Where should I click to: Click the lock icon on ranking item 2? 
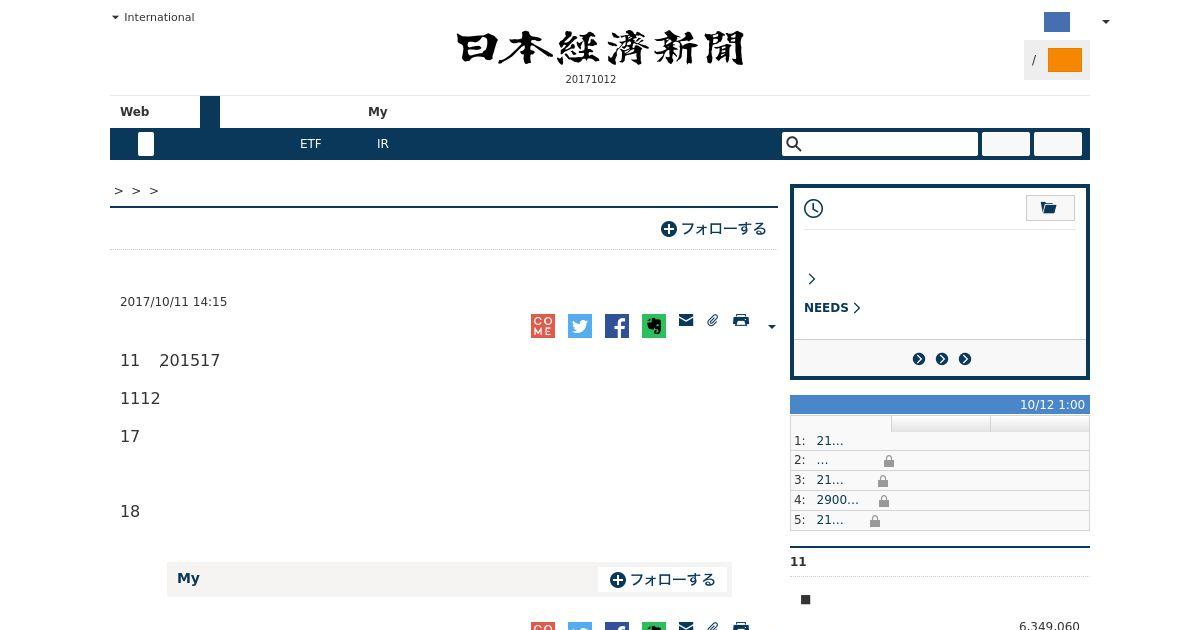pyautogui.click(x=889, y=461)
